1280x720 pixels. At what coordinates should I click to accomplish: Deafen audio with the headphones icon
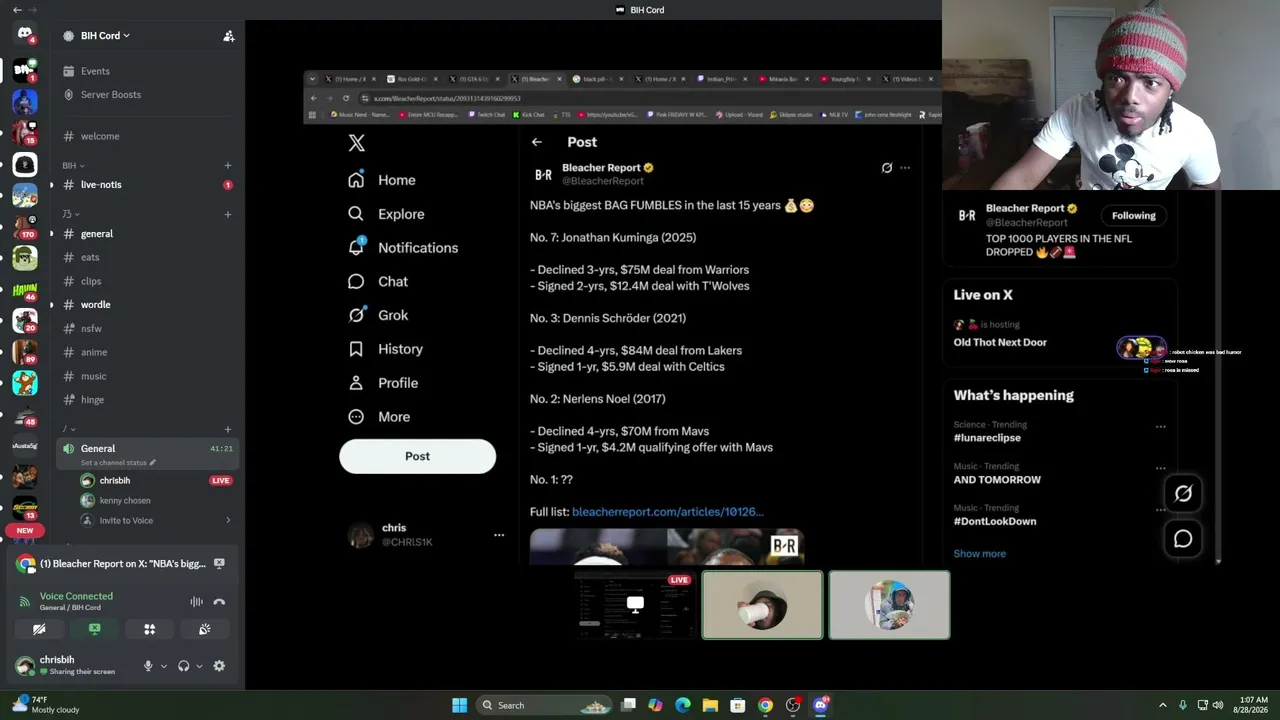183,666
